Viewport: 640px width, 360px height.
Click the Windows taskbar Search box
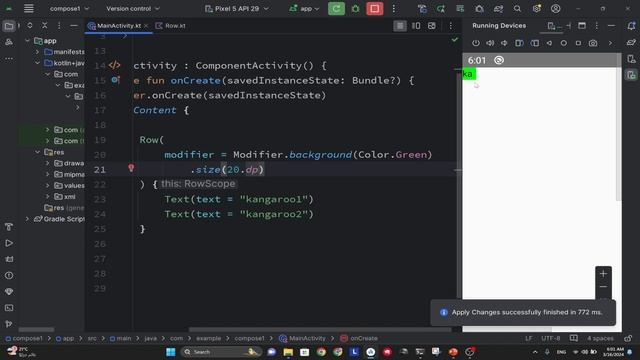point(220,352)
